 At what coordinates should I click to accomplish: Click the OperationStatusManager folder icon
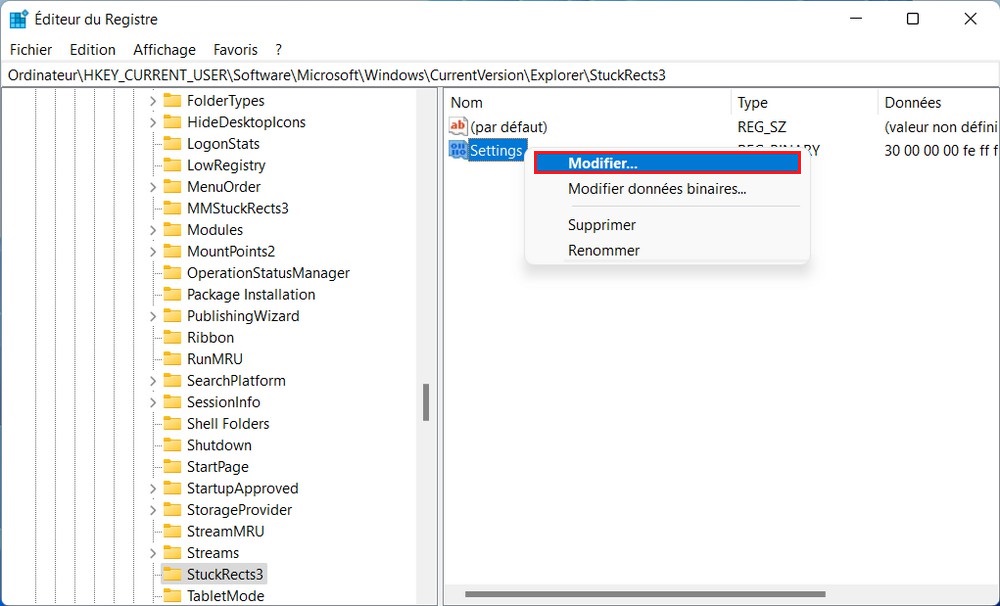[x=172, y=272]
